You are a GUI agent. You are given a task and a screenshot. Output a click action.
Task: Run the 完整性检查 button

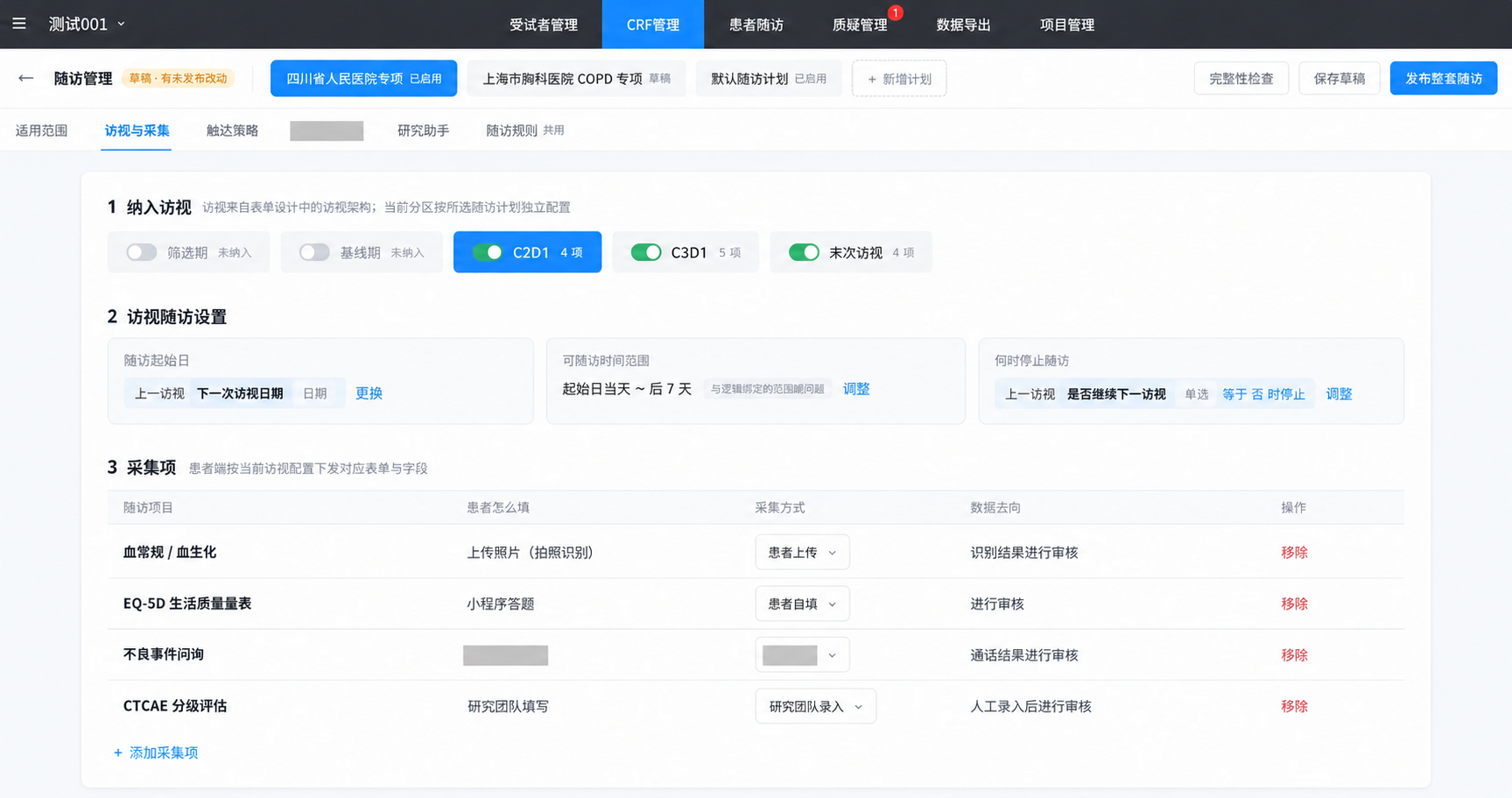click(x=1241, y=79)
